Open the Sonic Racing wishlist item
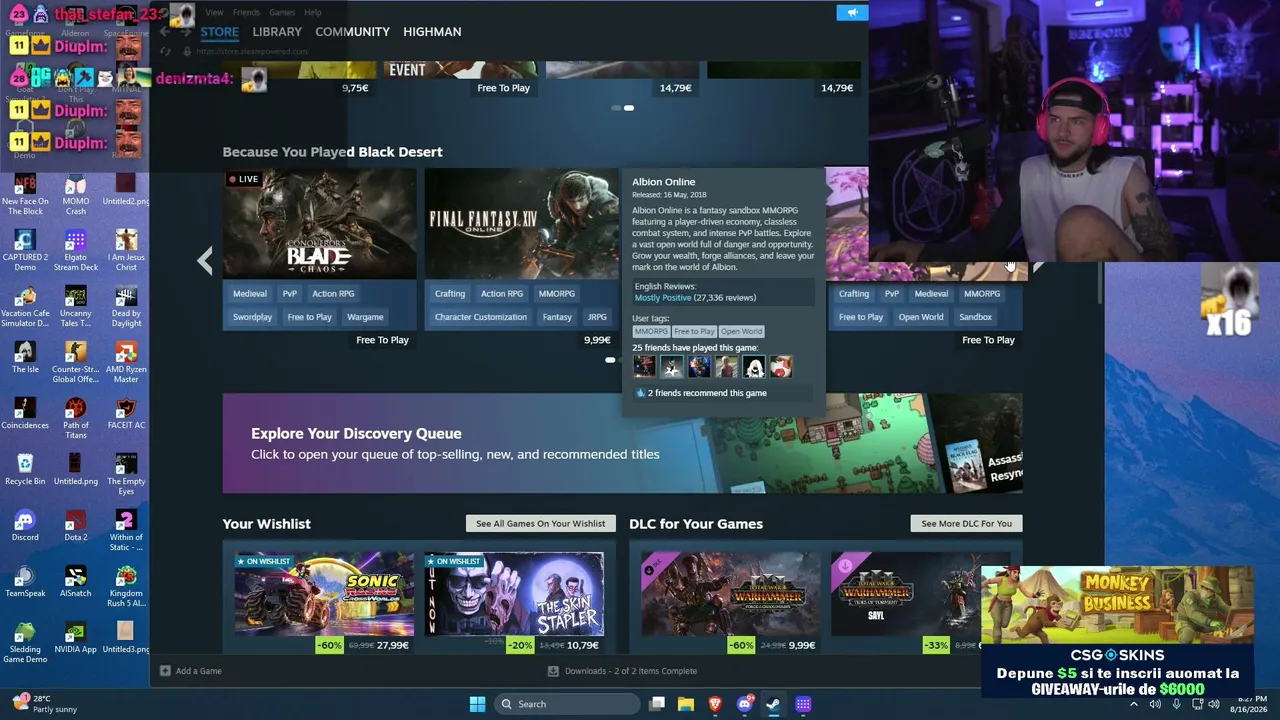Screen dimensions: 1280x720 324,594
